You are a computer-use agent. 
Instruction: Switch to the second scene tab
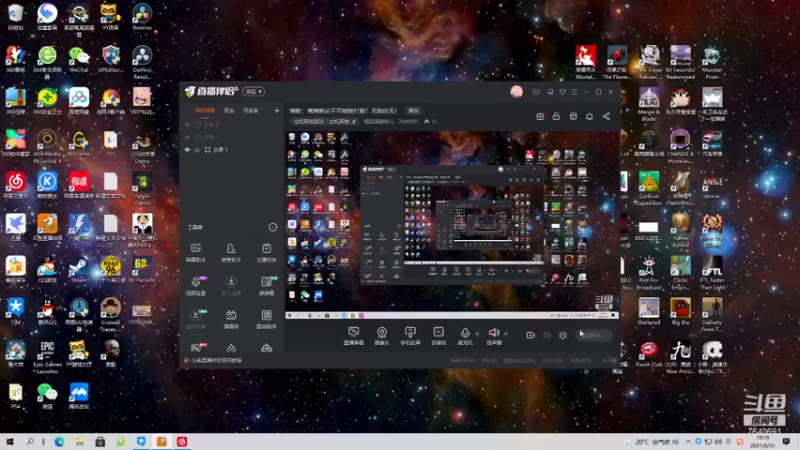(229, 110)
